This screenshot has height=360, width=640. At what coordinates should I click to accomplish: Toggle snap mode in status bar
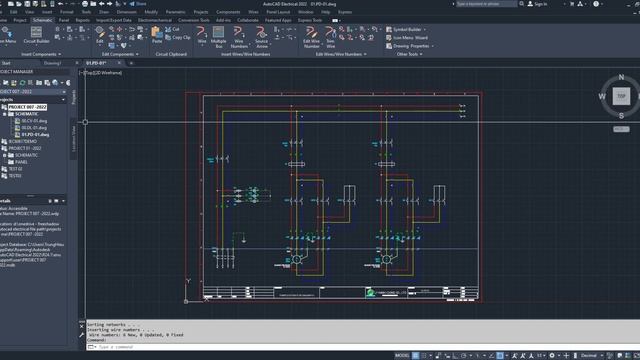pyautogui.click(x=424, y=356)
